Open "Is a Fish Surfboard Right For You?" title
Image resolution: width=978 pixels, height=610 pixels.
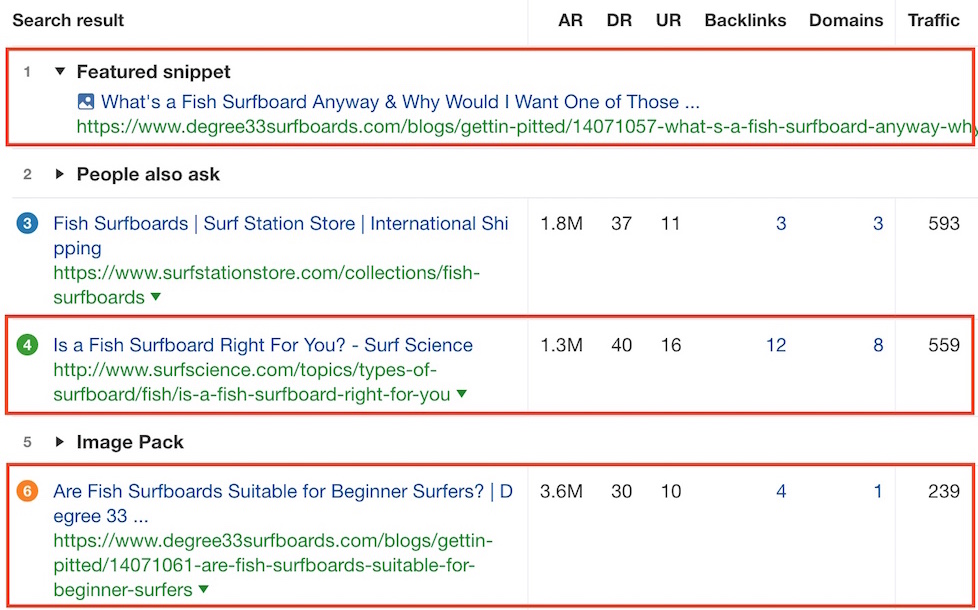263,345
